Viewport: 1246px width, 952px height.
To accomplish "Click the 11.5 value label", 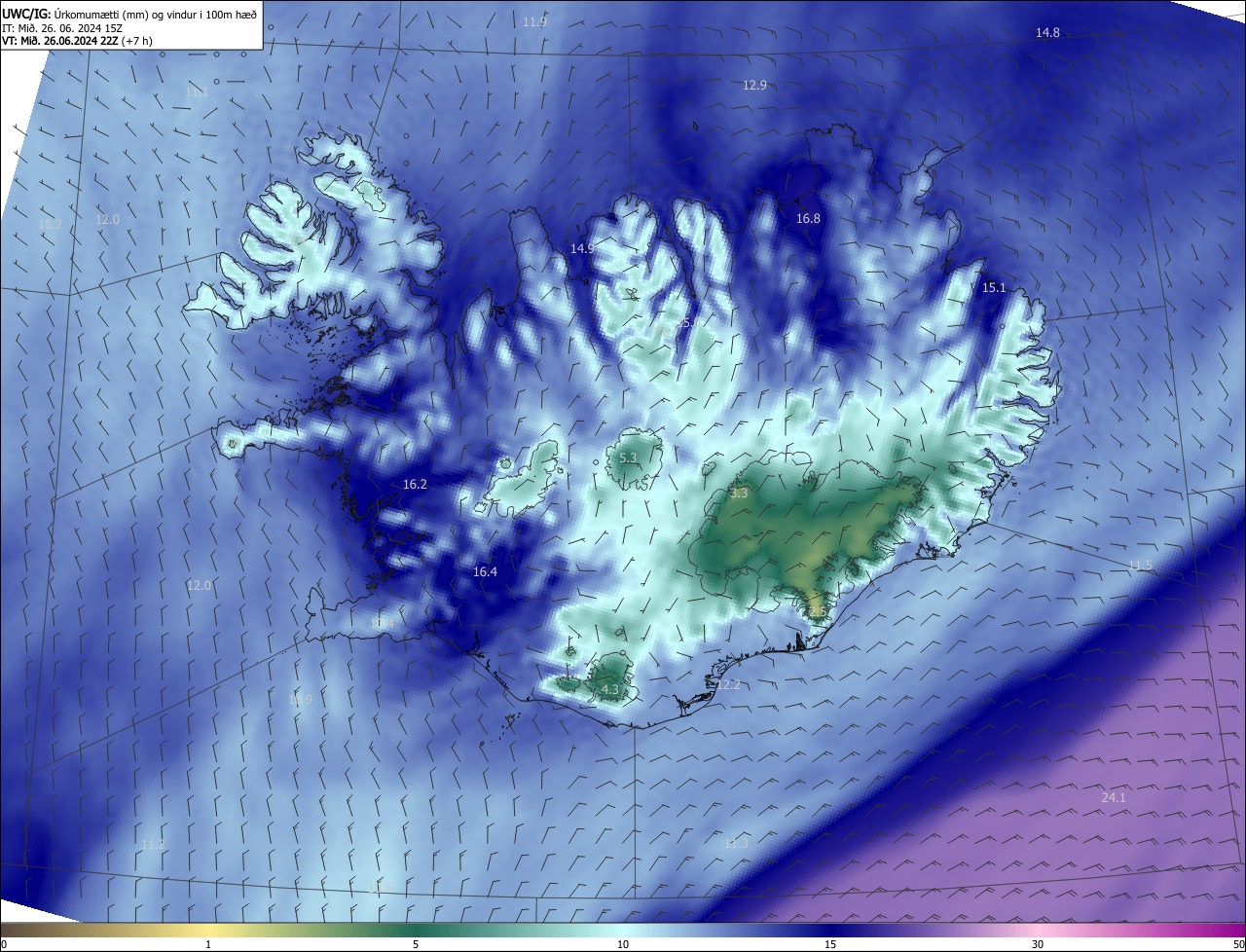I will click(1140, 566).
